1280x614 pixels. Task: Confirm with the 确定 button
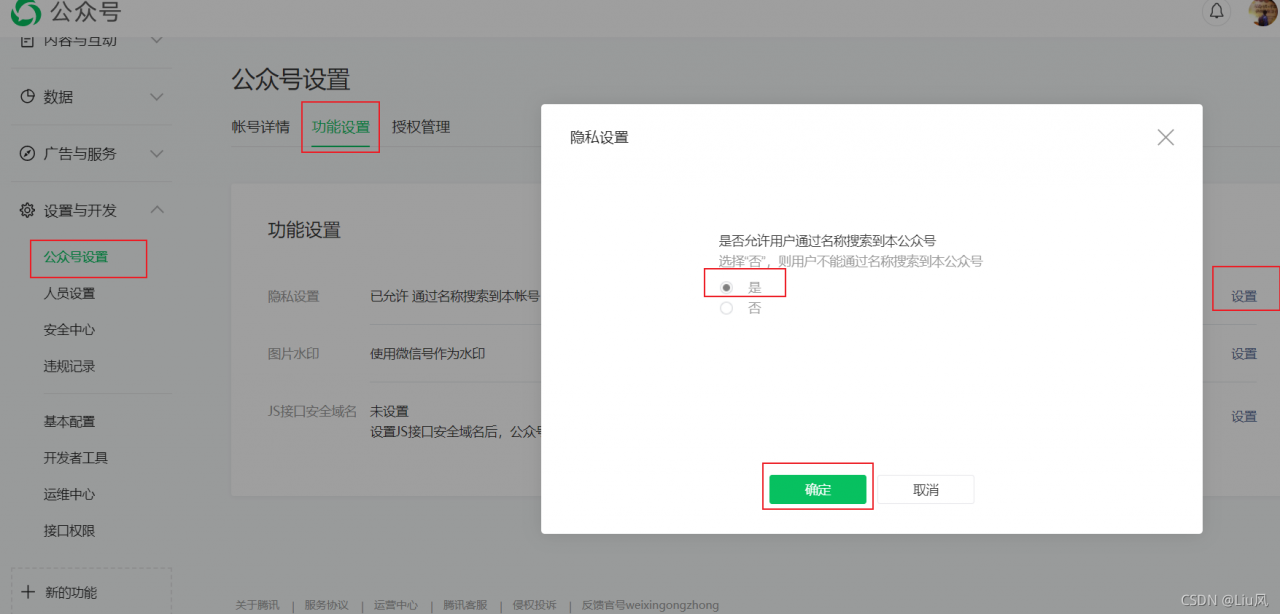tap(818, 488)
